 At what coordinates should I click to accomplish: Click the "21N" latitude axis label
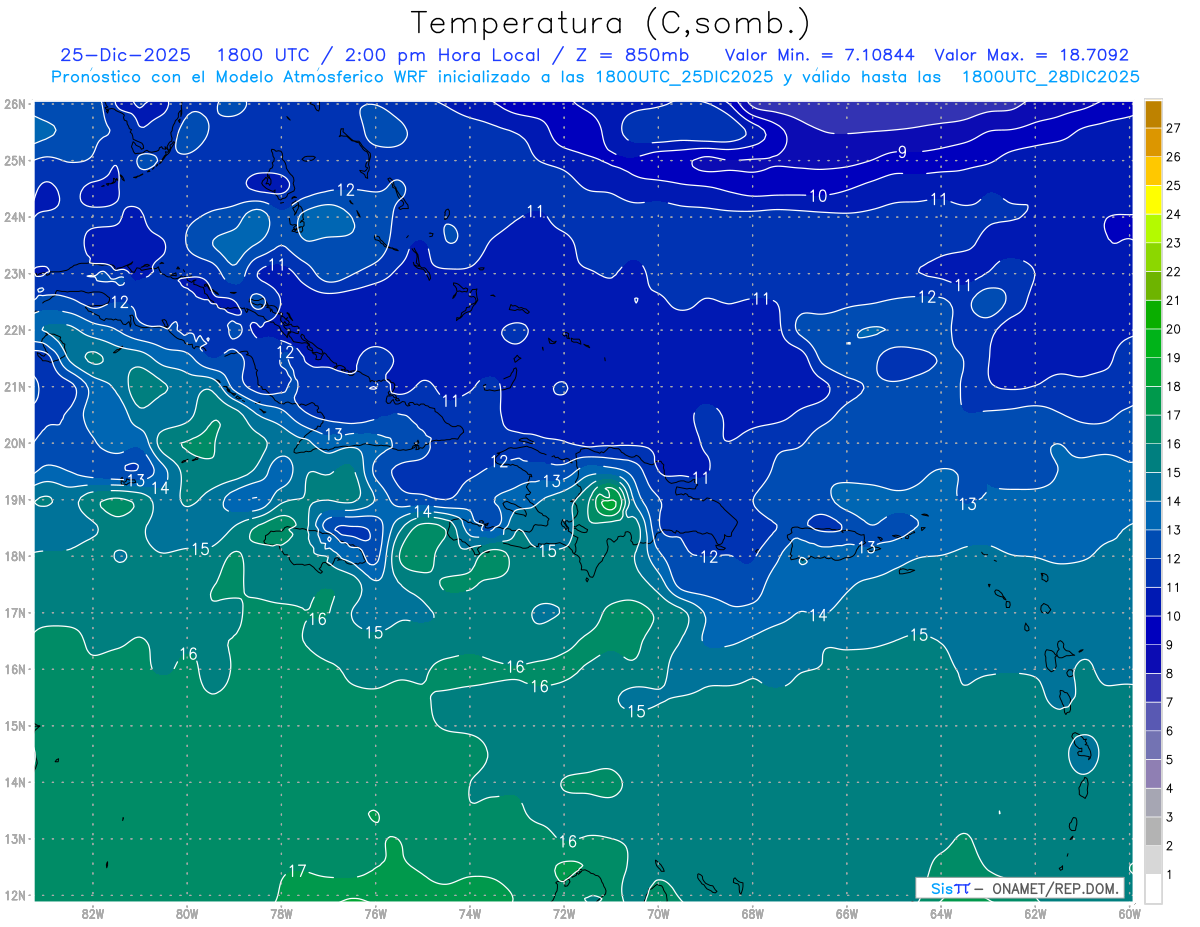tap(16, 386)
